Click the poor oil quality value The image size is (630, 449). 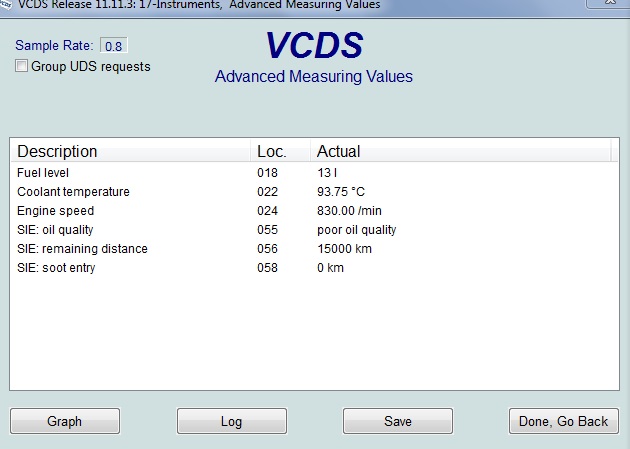pos(356,230)
